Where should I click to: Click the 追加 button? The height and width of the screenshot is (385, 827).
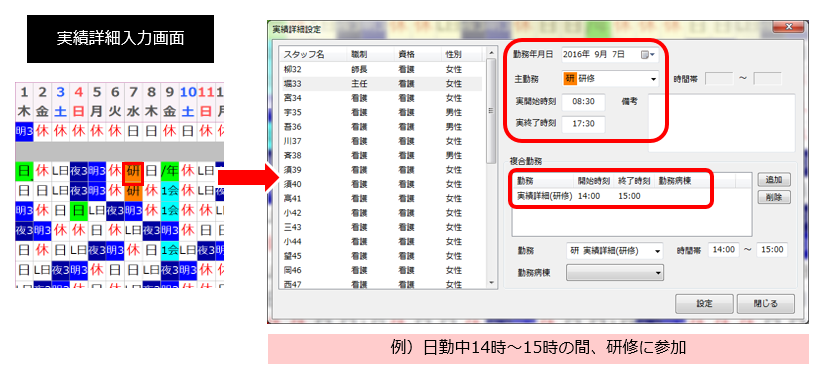coord(773,179)
